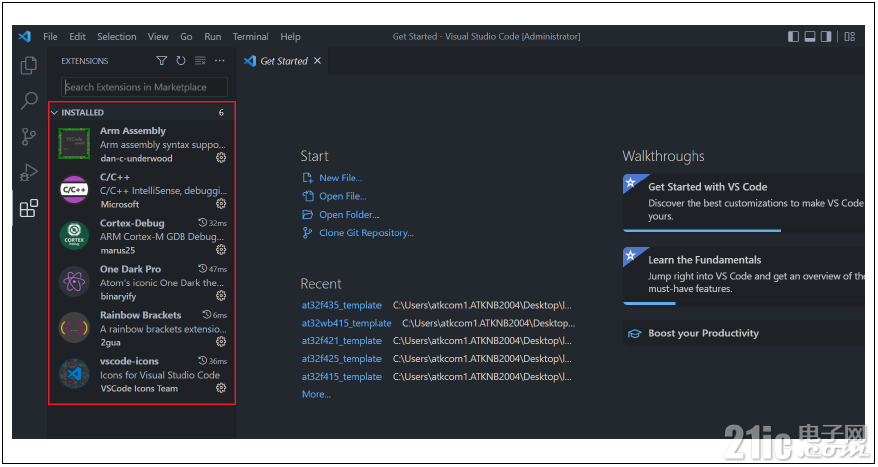Open the Terminal menu

coord(250,36)
